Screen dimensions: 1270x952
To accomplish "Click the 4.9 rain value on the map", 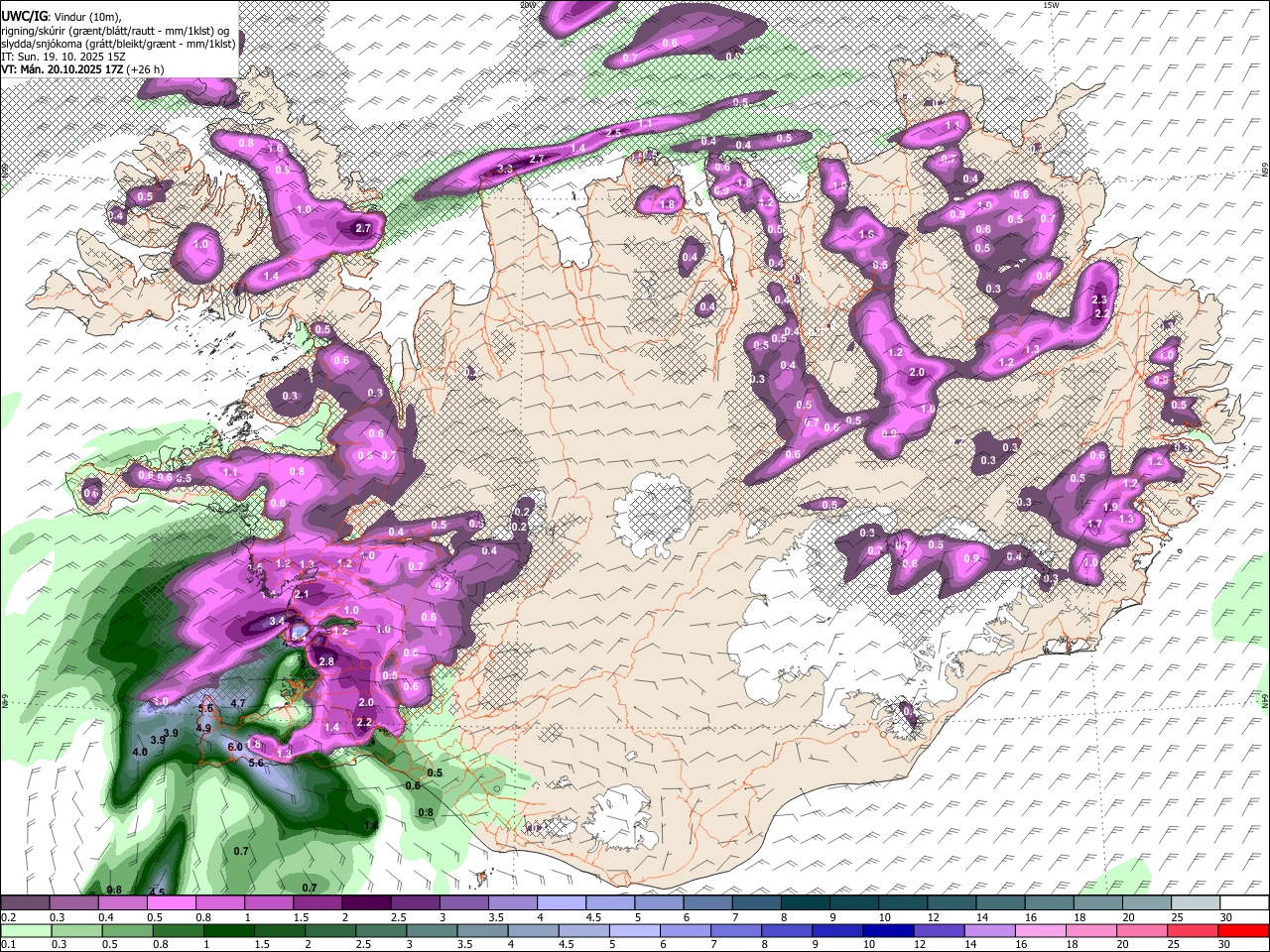I will point(203,728).
